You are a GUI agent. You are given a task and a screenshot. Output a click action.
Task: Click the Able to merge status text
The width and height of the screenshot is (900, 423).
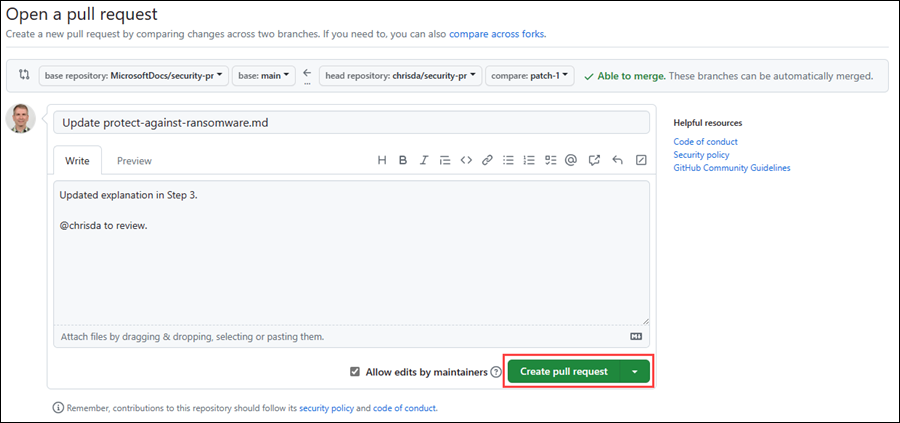(631, 75)
